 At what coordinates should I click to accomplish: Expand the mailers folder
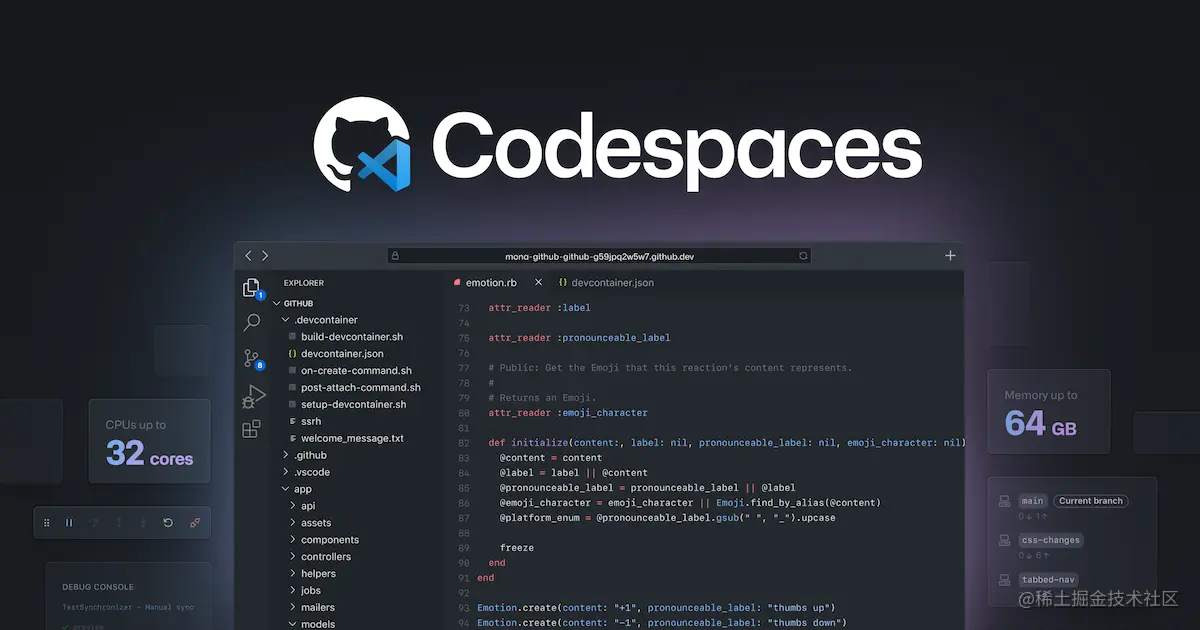tap(292, 608)
